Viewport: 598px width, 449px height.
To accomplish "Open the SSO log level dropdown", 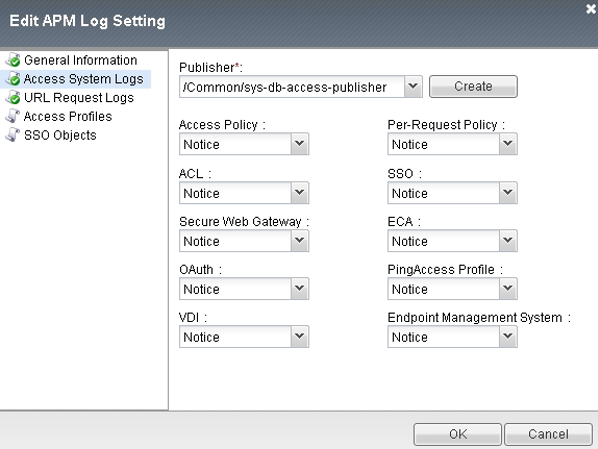I will click(x=452, y=193).
